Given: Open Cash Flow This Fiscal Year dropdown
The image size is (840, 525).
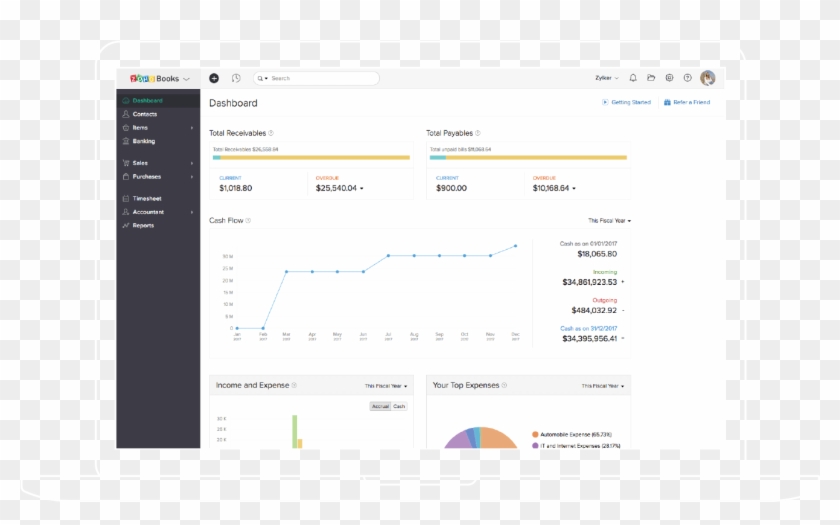Looking at the screenshot, I should [609, 220].
